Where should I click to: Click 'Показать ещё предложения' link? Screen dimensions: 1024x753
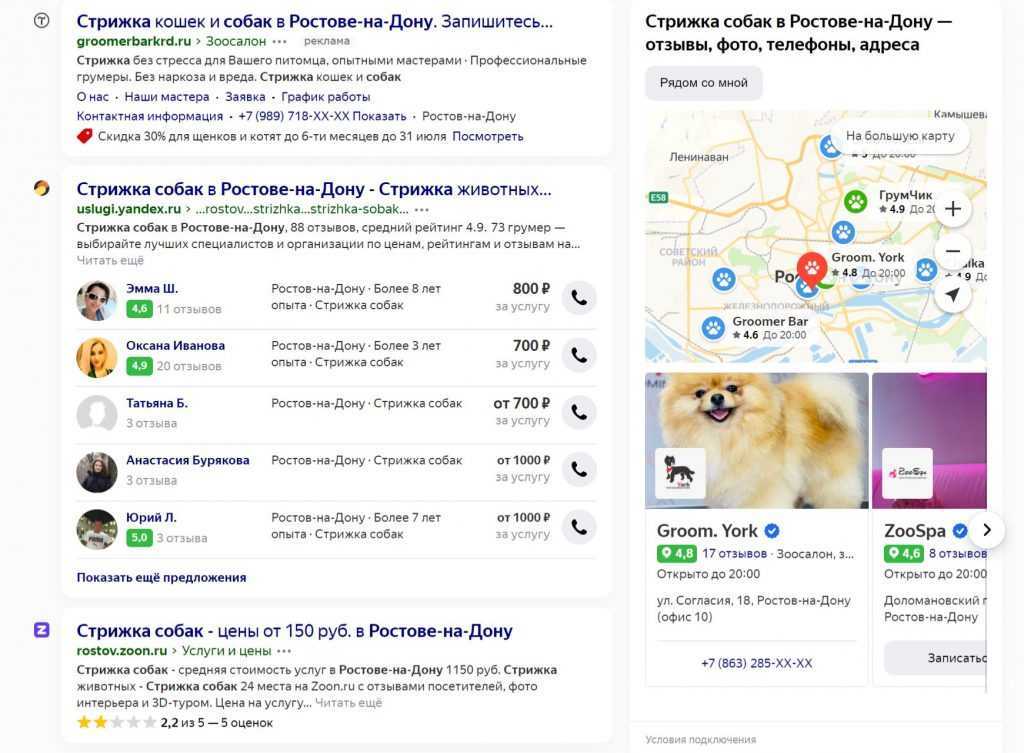[161, 577]
